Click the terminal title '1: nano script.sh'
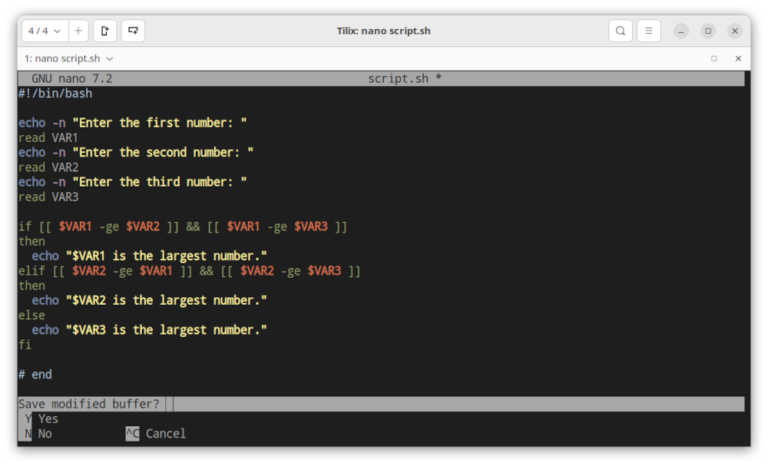 (x=62, y=59)
